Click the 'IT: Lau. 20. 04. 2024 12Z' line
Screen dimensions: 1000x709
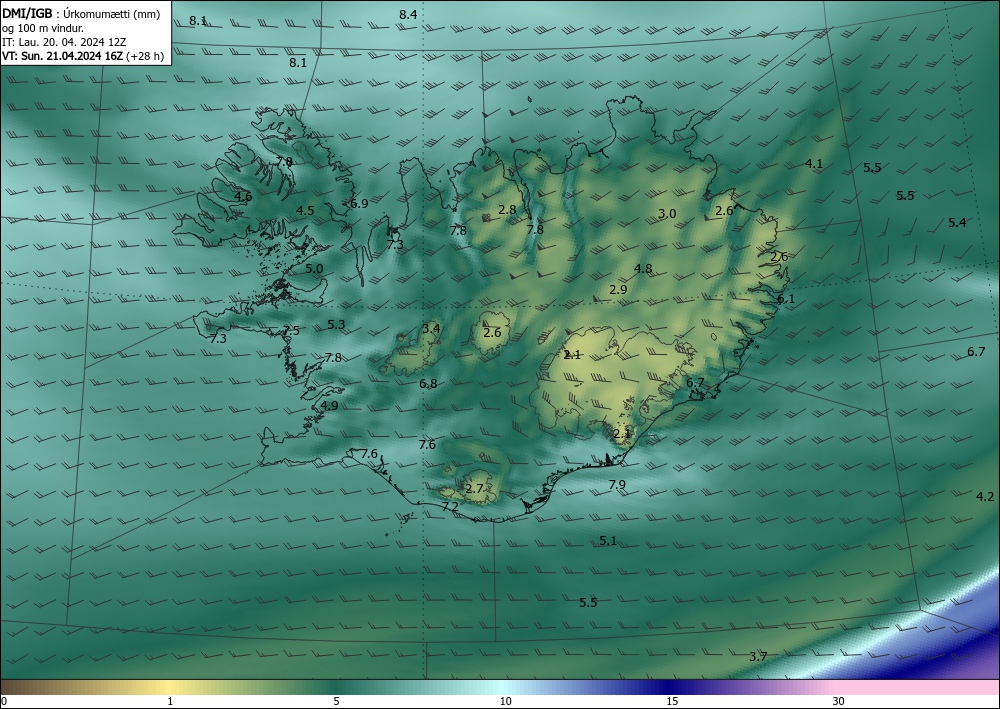point(64,42)
